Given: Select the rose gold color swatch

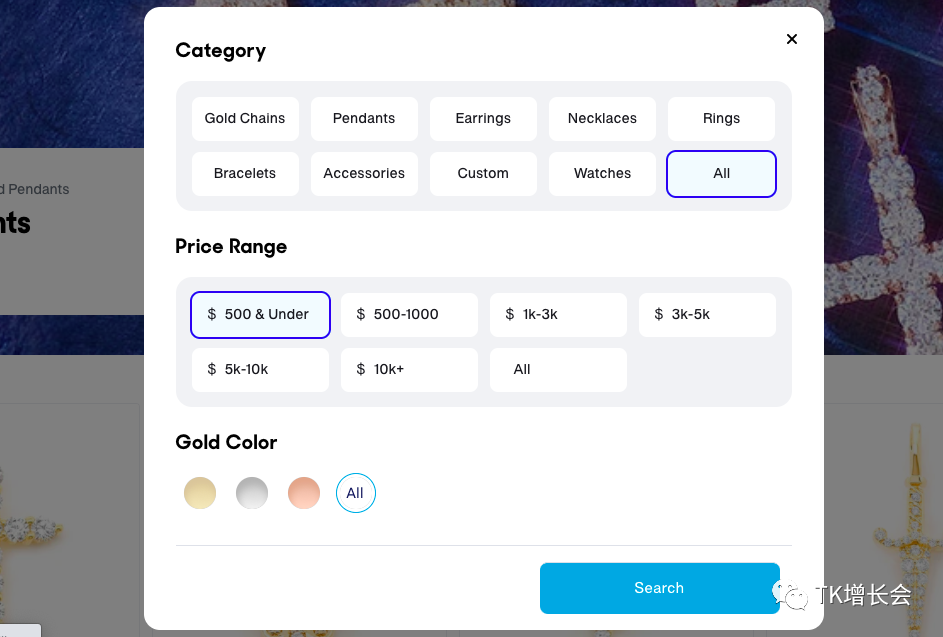Looking at the screenshot, I should (x=304, y=493).
